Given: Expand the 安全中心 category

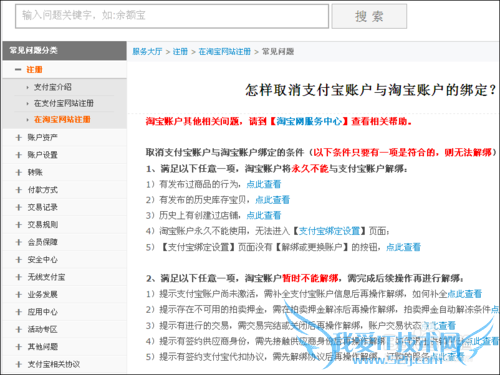Looking at the screenshot, I should pyautogui.click(x=19, y=260).
